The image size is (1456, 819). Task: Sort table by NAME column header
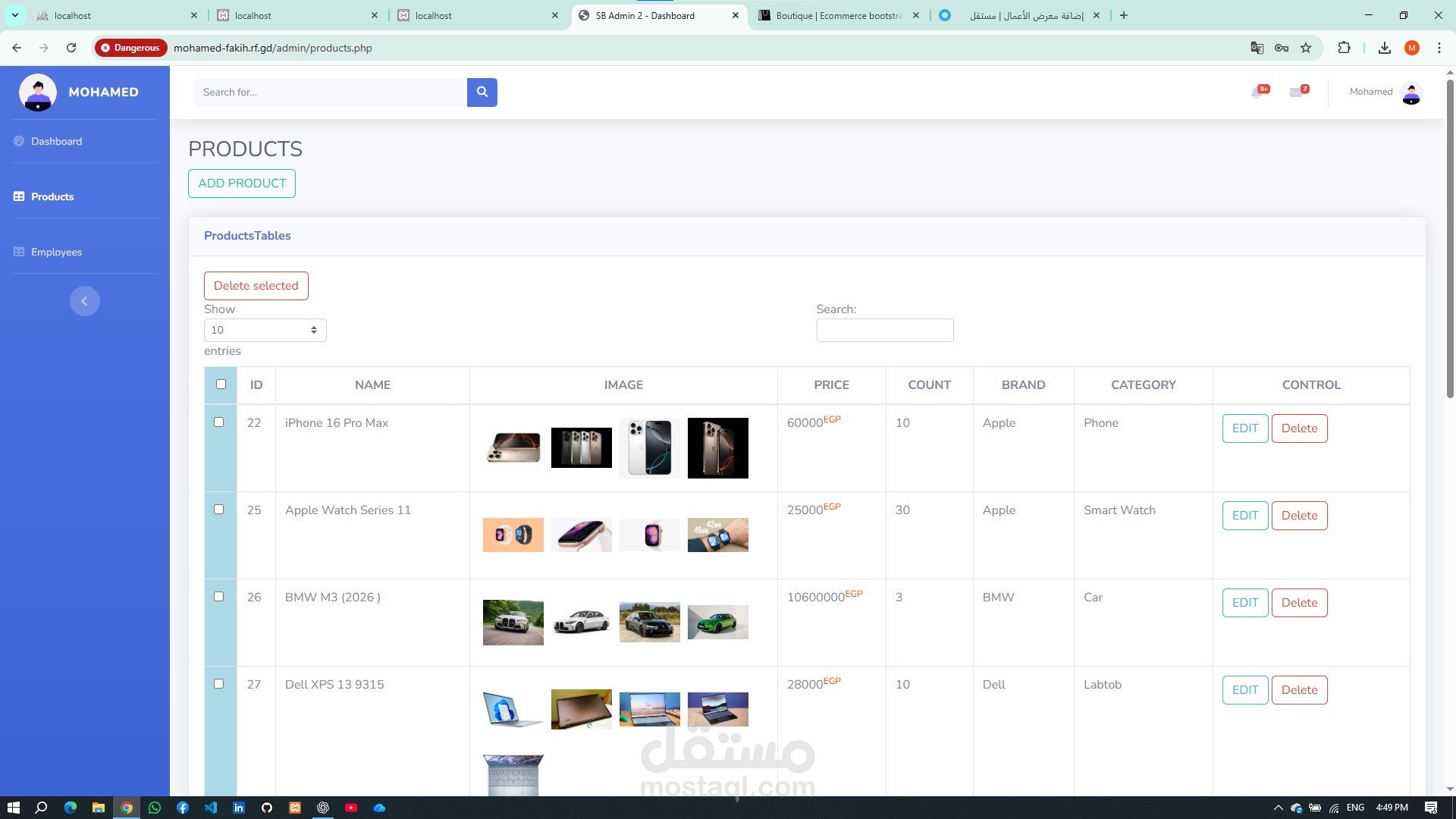click(372, 385)
